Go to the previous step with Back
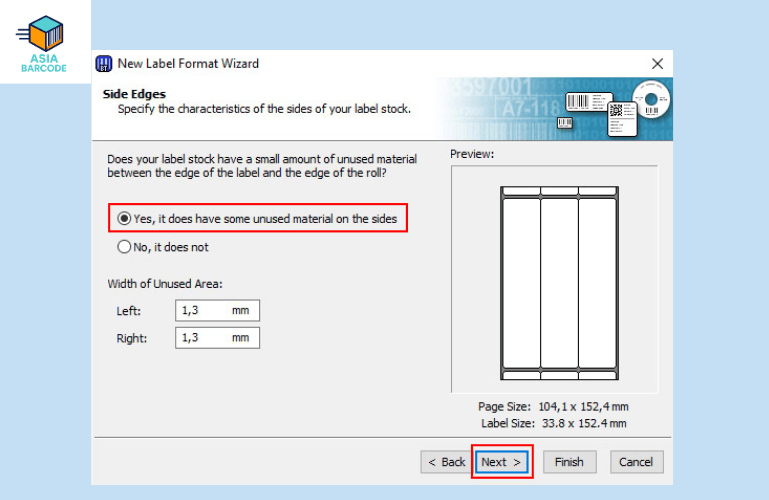 (x=446, y=462)
